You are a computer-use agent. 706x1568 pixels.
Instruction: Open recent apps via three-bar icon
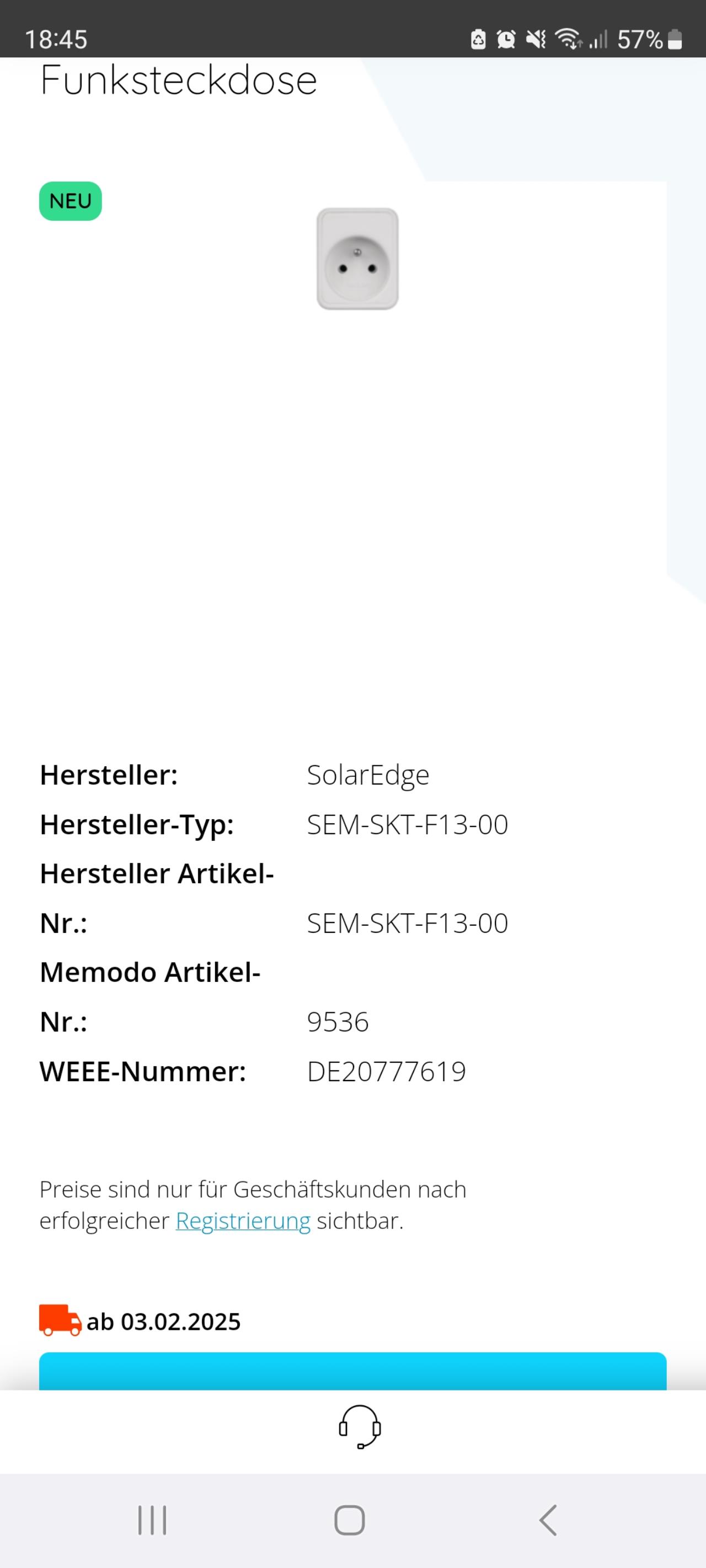(x=152, y=1520)
